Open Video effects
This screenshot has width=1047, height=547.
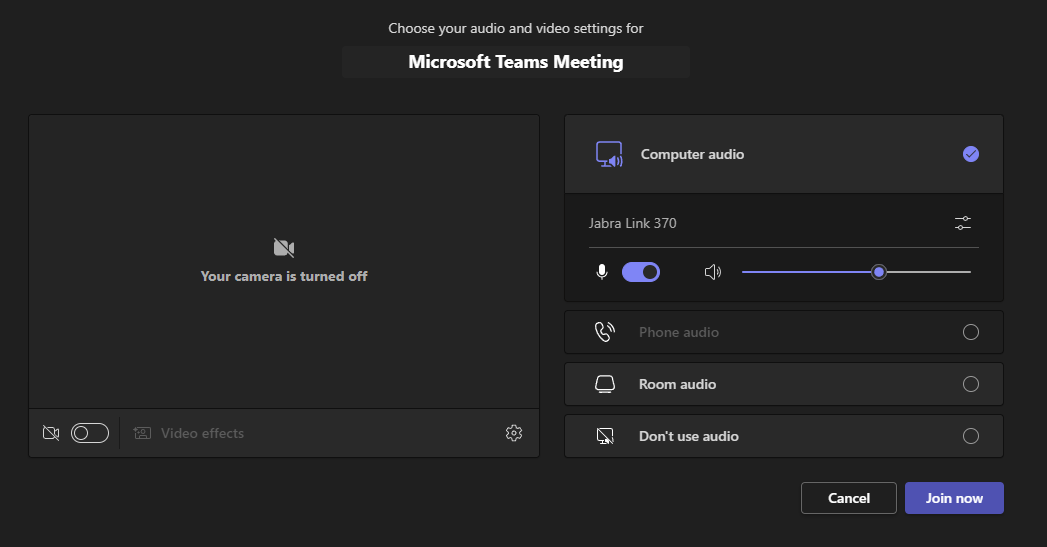coord(189,433)
